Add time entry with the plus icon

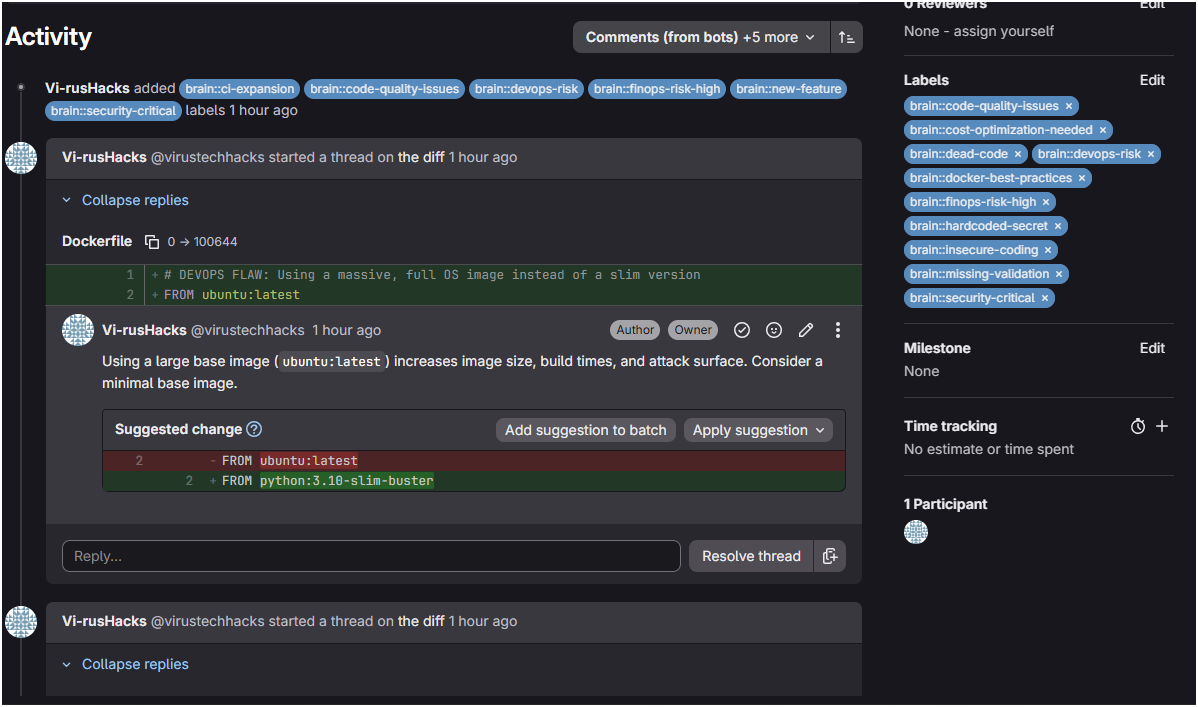click(x=1162, y=426)
